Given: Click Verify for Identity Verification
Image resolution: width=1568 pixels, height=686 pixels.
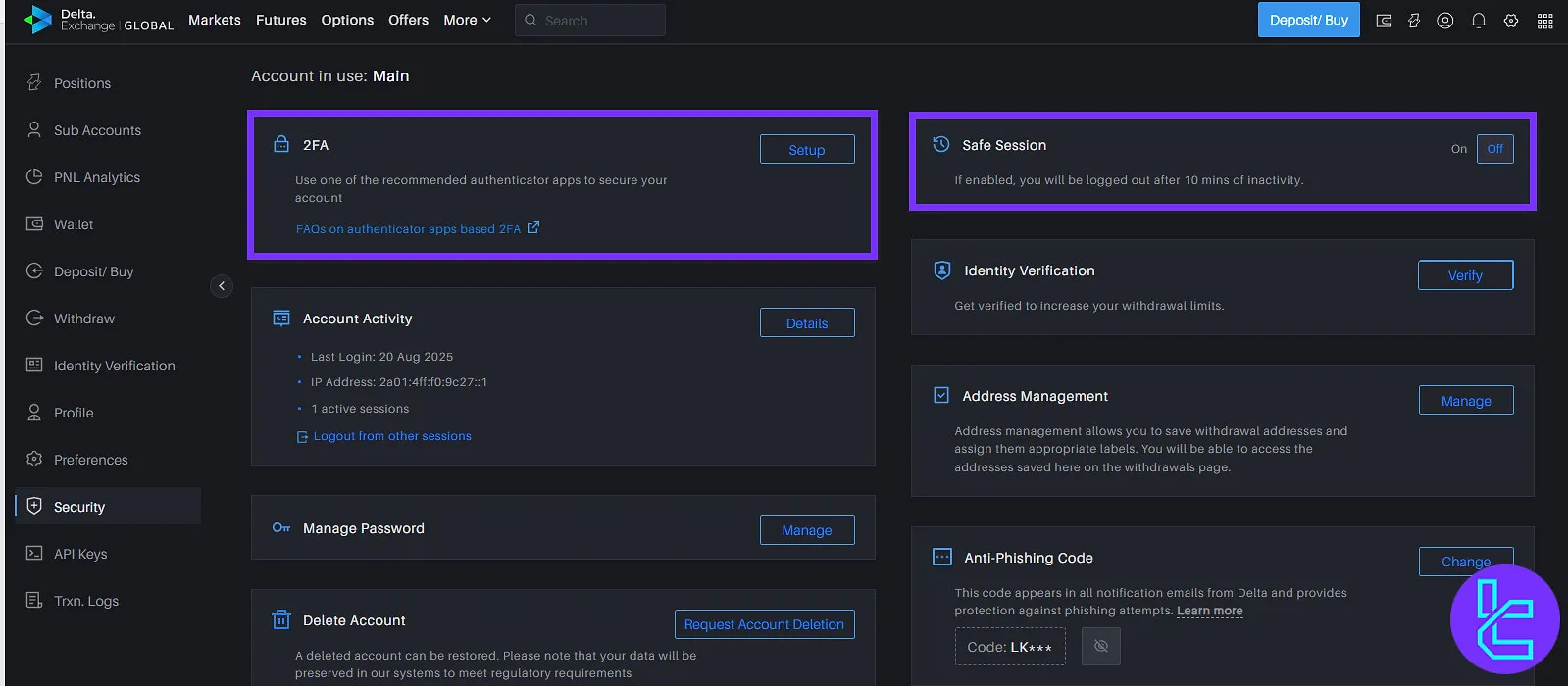Looking at the screenshot, I should (1466, 275).
